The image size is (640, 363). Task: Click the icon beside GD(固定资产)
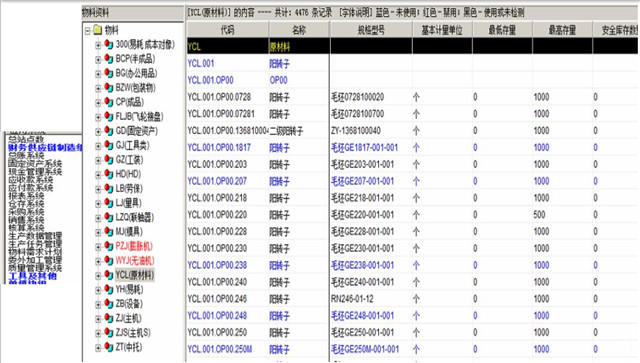click(x=109, y=131)
